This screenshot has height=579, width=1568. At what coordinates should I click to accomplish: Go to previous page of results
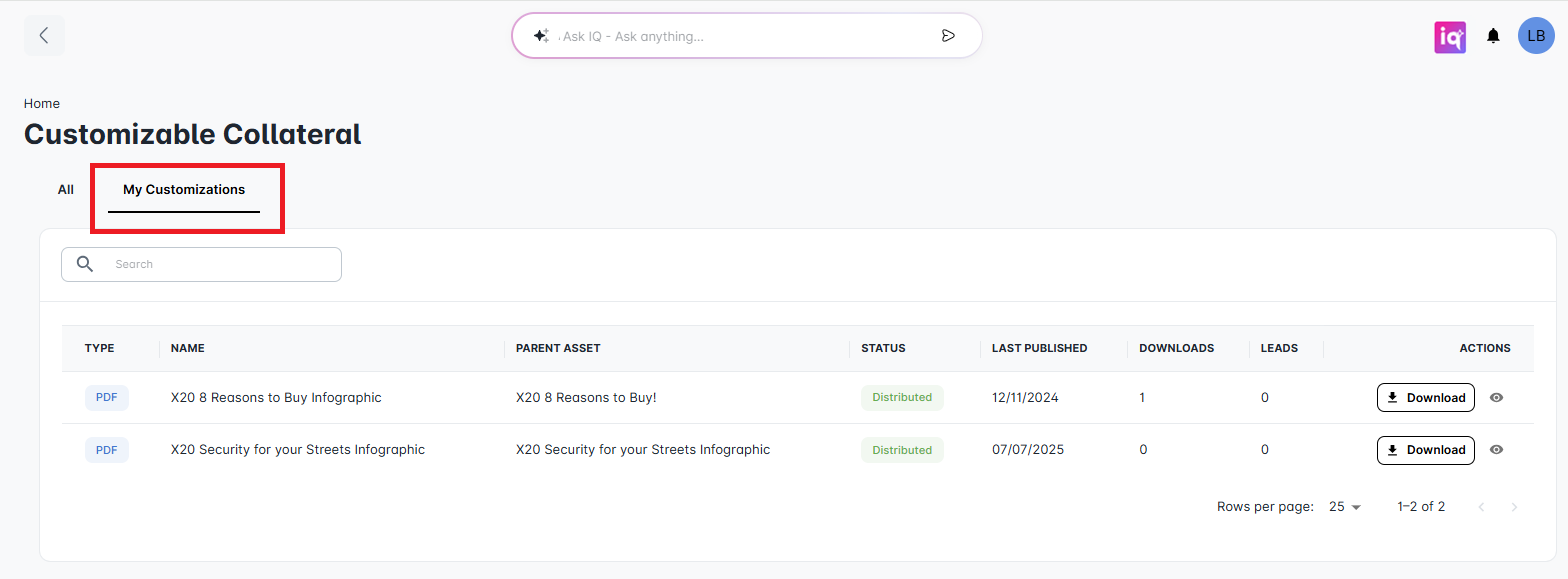click(x=1481, y=507)
